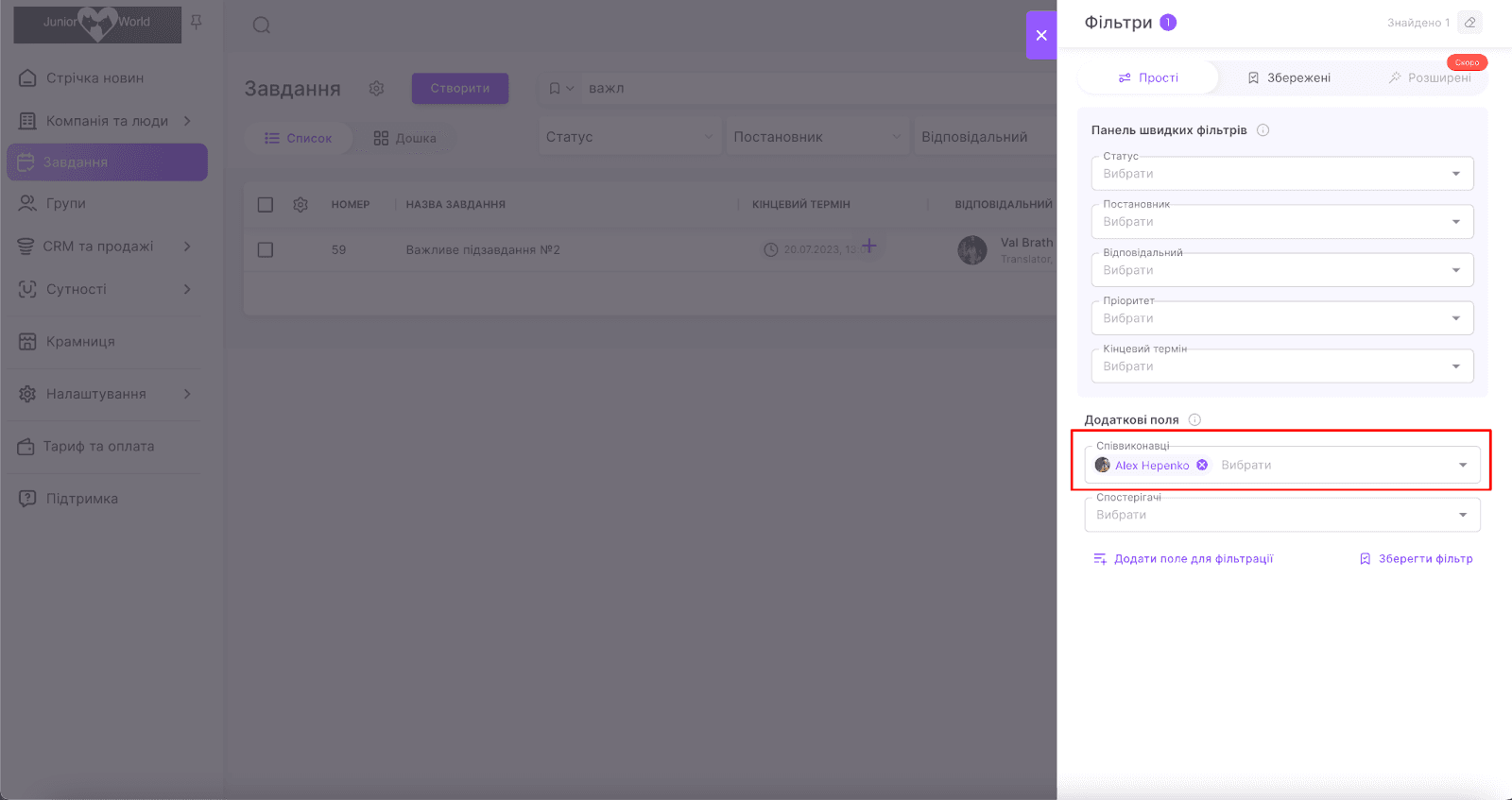Select Завдання in the sidebar

click(x=107, y=162)
